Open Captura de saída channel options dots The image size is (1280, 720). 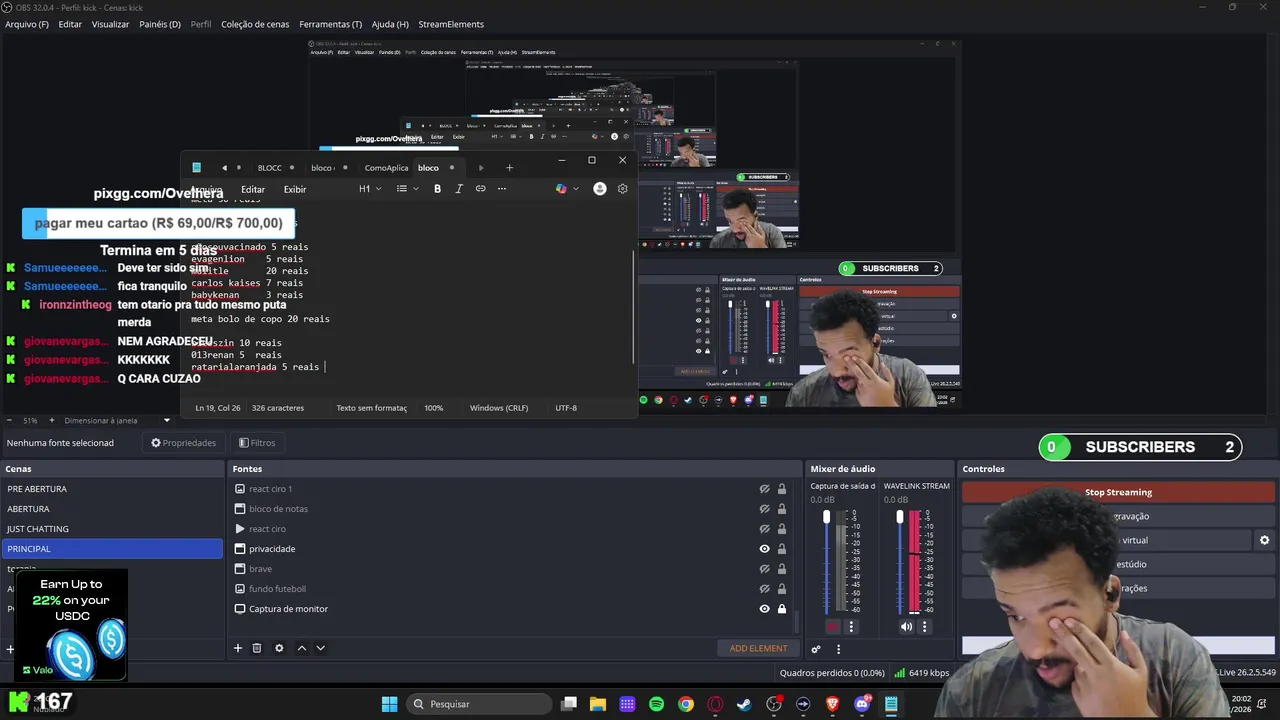coord(851,627)
